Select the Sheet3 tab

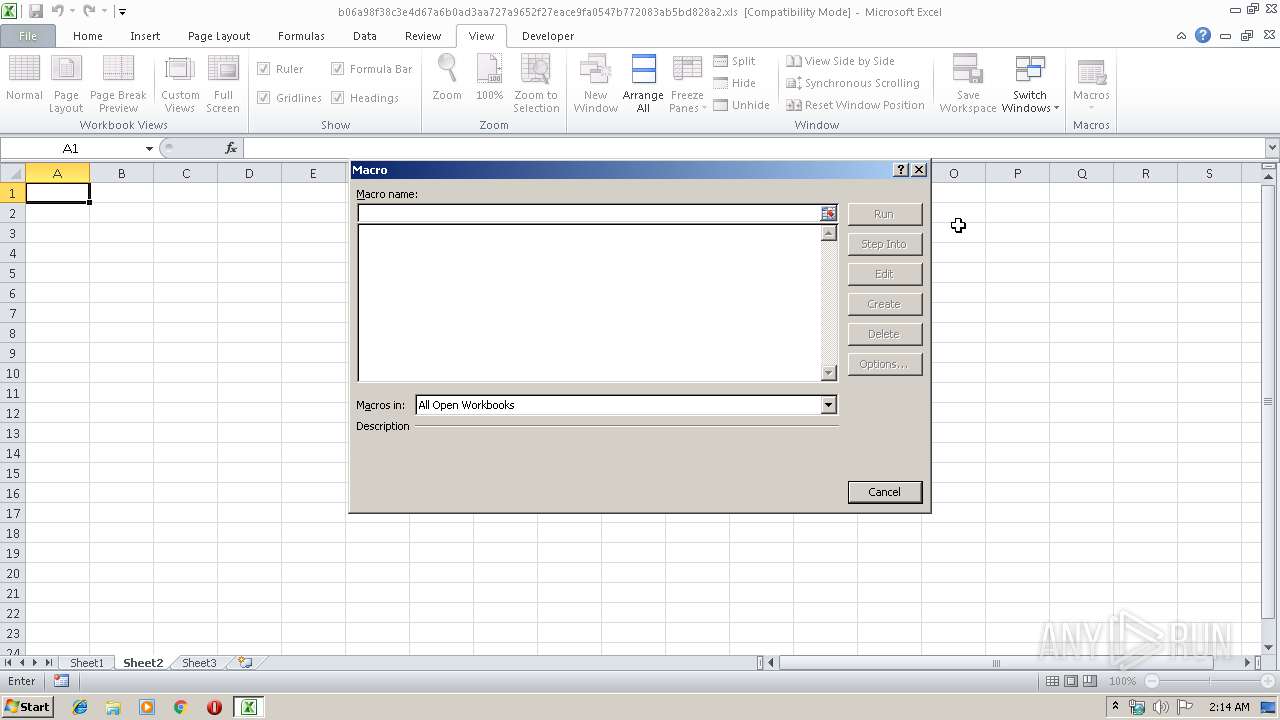[199, 663]
